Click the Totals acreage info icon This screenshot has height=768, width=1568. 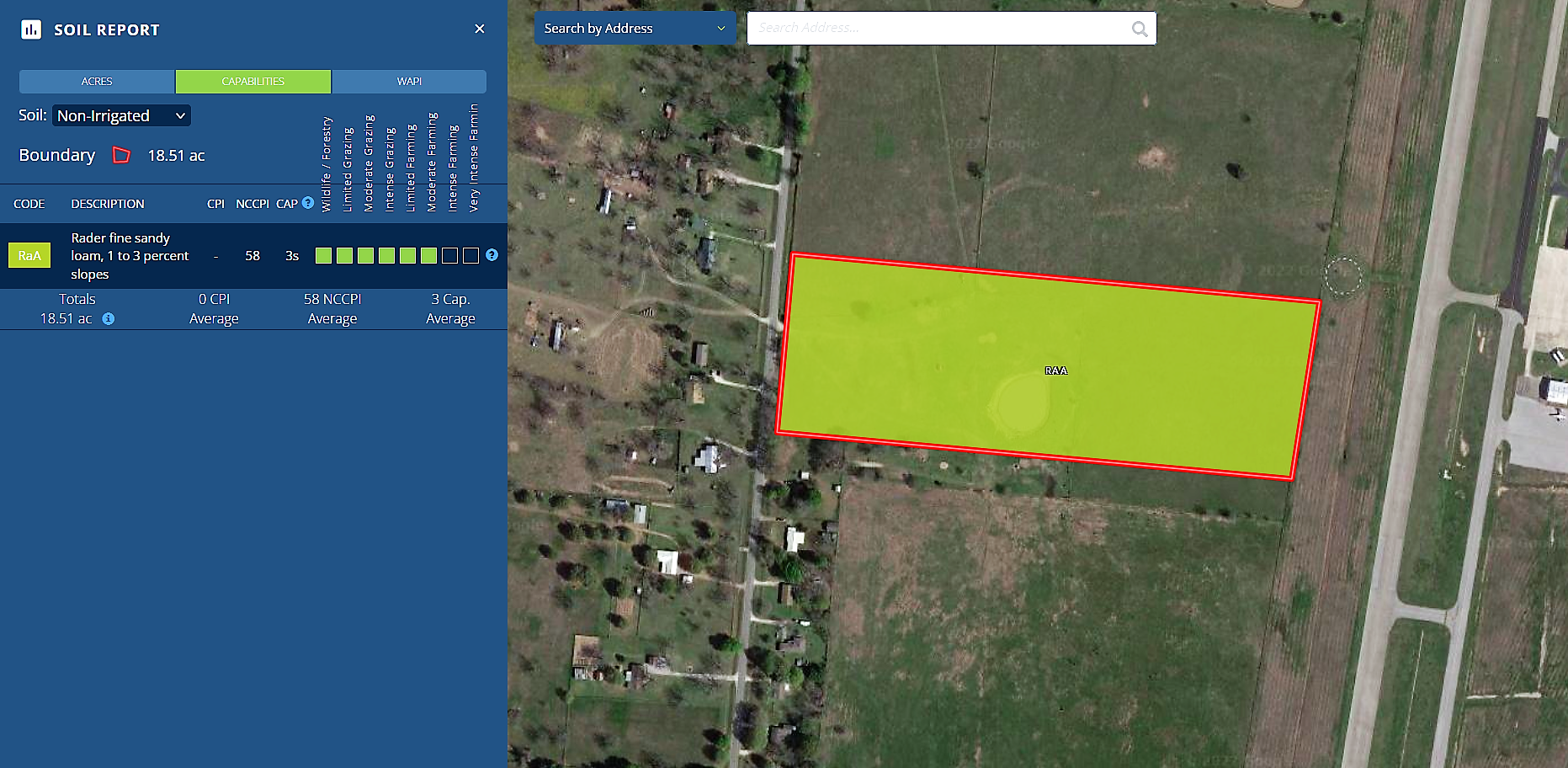109,318
